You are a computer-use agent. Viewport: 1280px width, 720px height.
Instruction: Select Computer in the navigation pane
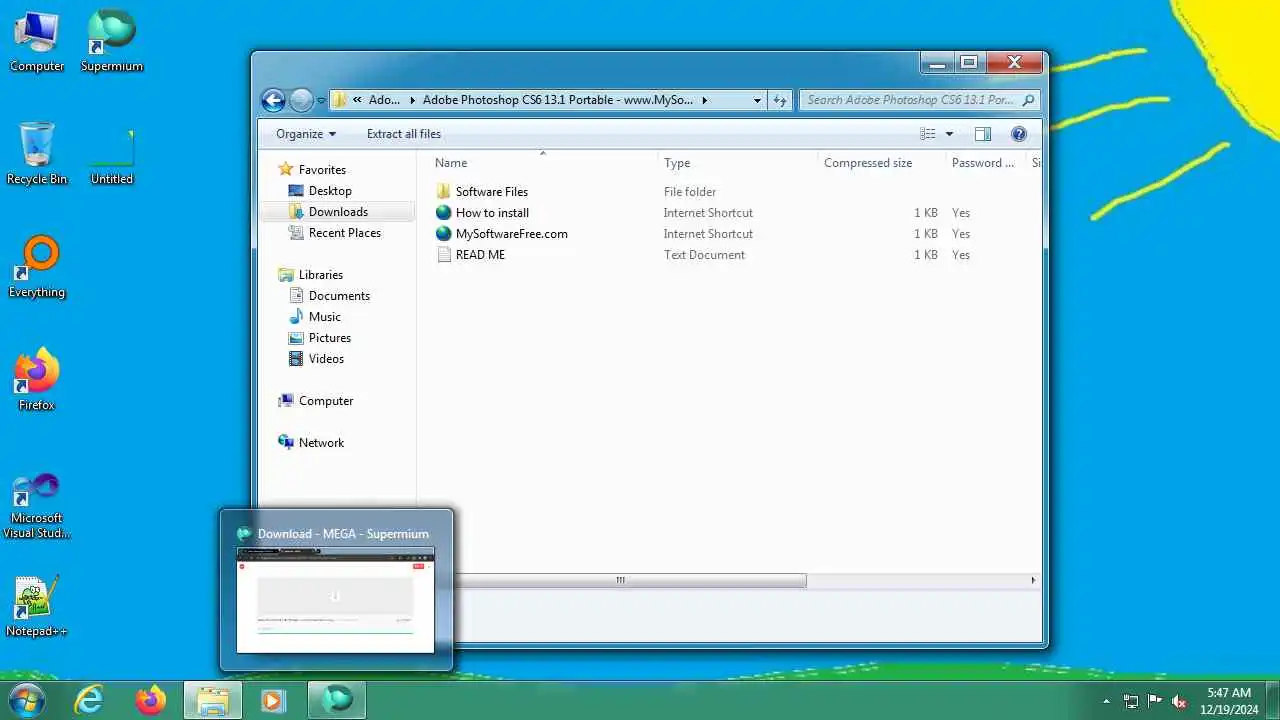(x=326, y=401)
